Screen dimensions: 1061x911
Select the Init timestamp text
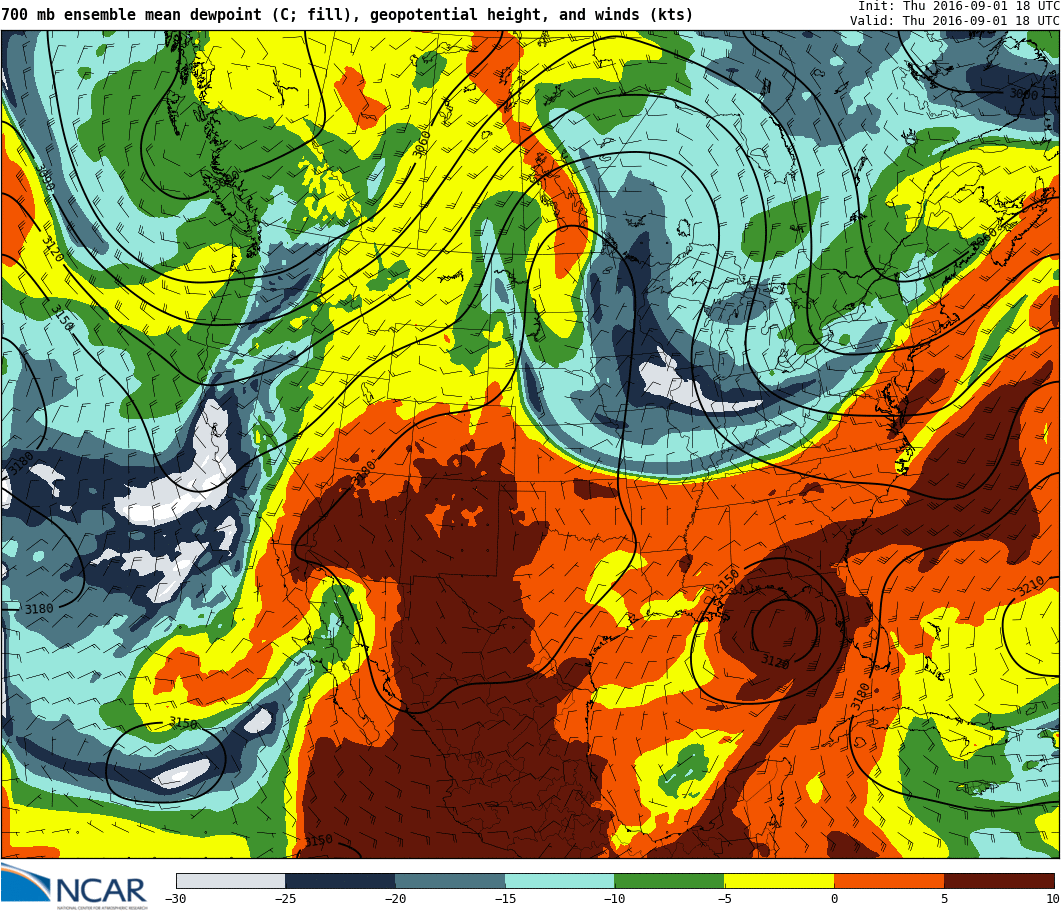pos(958,6)
